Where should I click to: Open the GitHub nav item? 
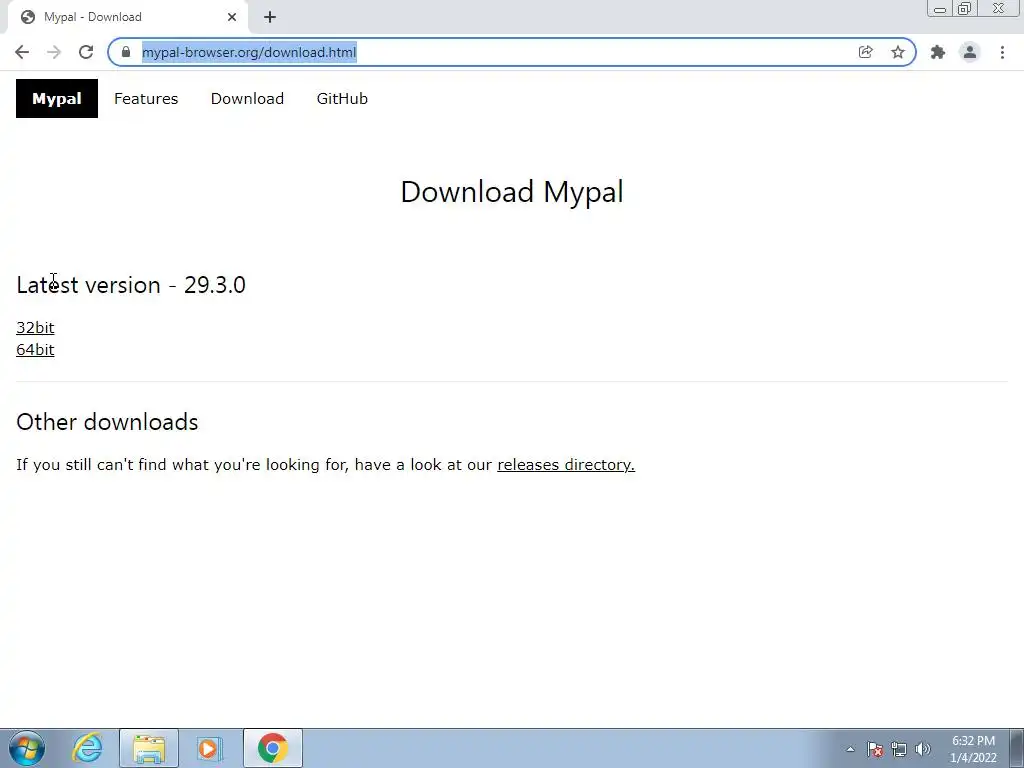click(342, 99)
